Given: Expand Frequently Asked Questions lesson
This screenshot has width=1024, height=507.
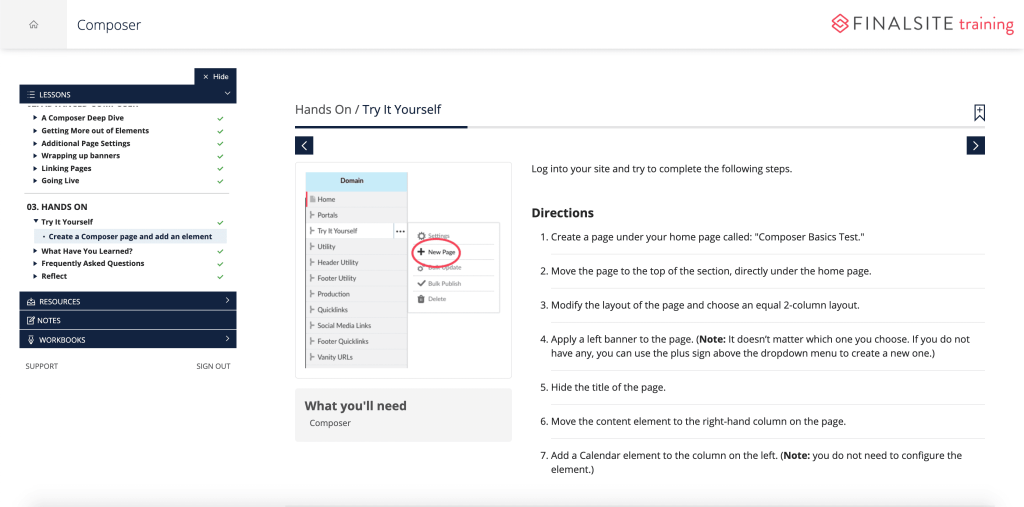Looking at the screenshot, I should (36, 264).
